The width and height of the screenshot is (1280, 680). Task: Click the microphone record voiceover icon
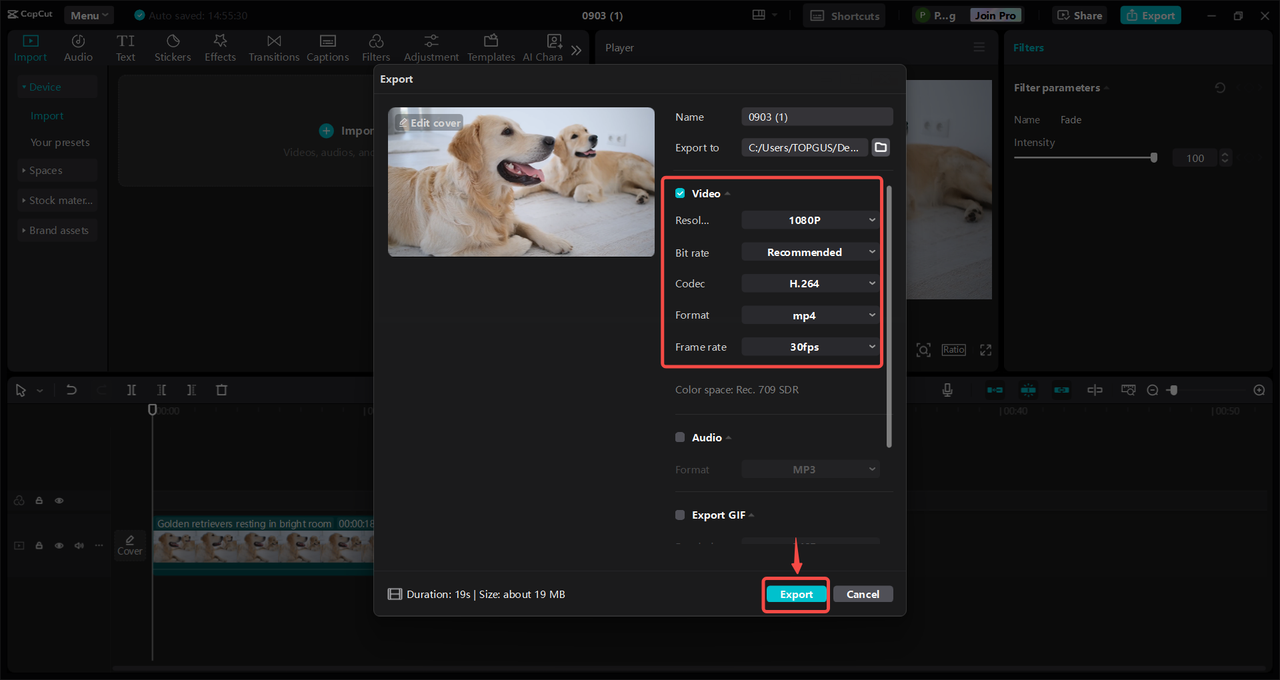(x=947, y=390)
